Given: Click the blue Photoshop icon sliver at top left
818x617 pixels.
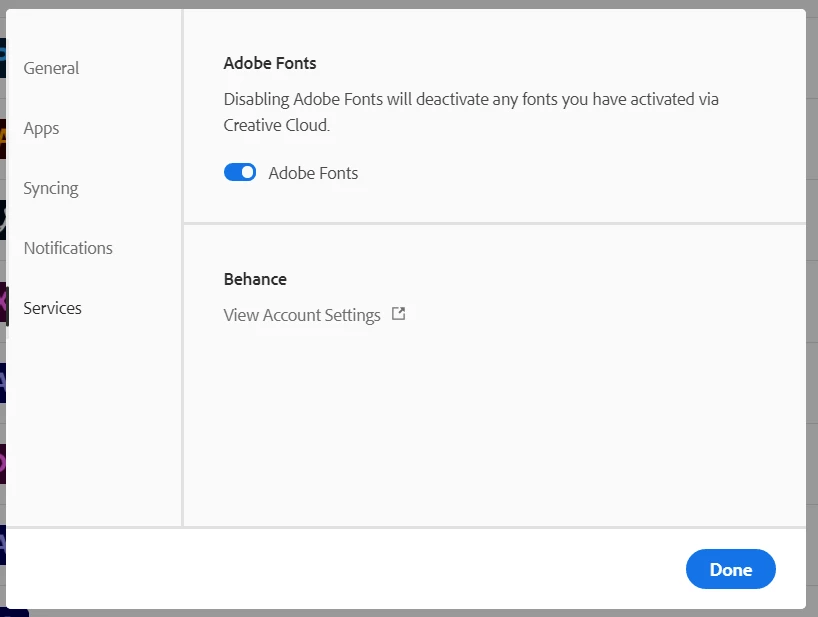Looking at the screenshot, I should (x=3, y=57).
